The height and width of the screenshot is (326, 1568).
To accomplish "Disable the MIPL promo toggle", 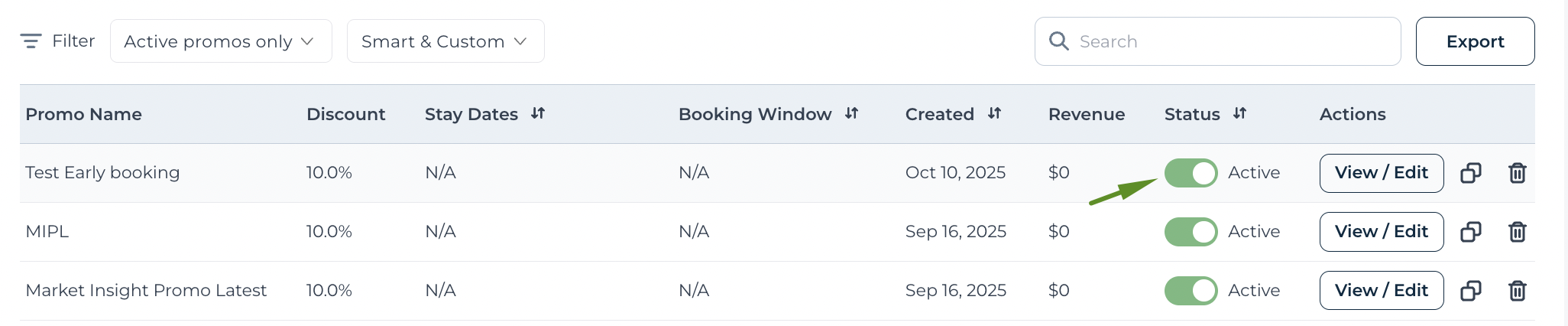I will (x=1191, y=232).
